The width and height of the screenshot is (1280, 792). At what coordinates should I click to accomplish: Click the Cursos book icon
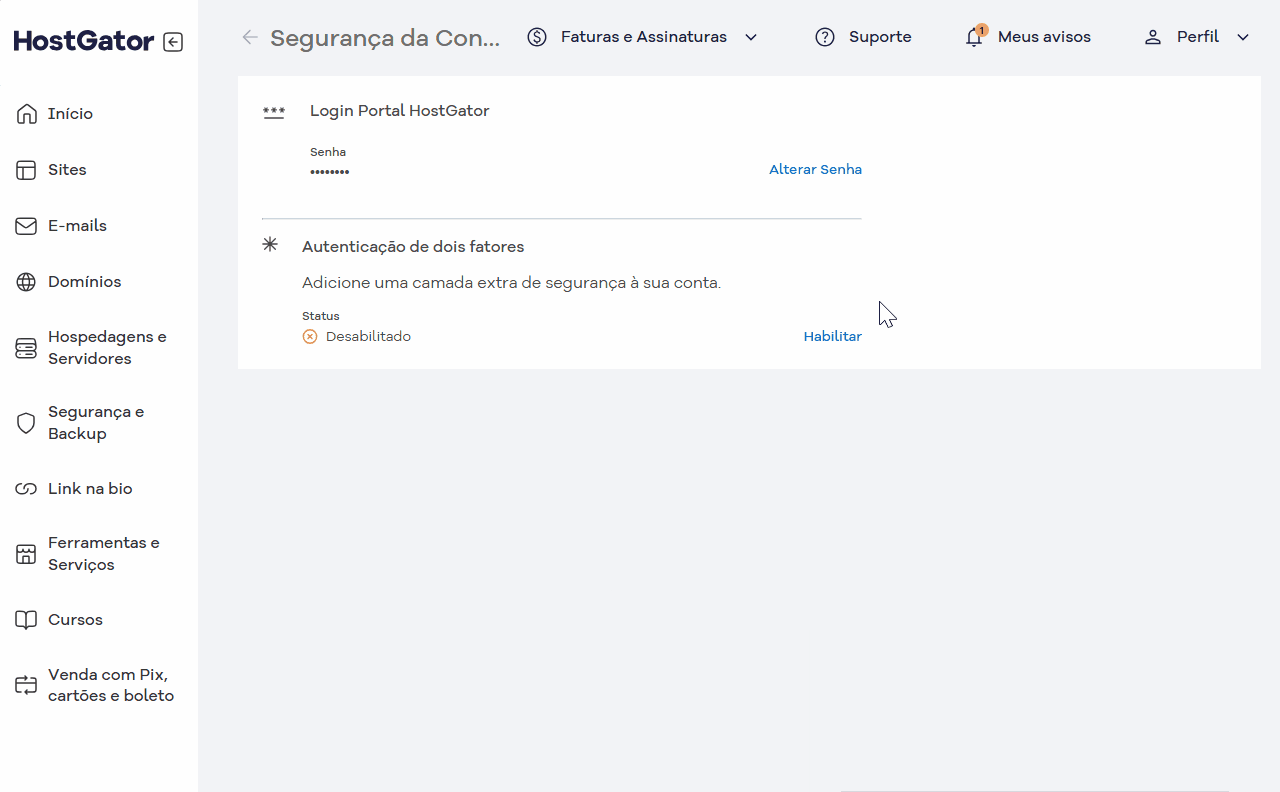tap(26, 620)
